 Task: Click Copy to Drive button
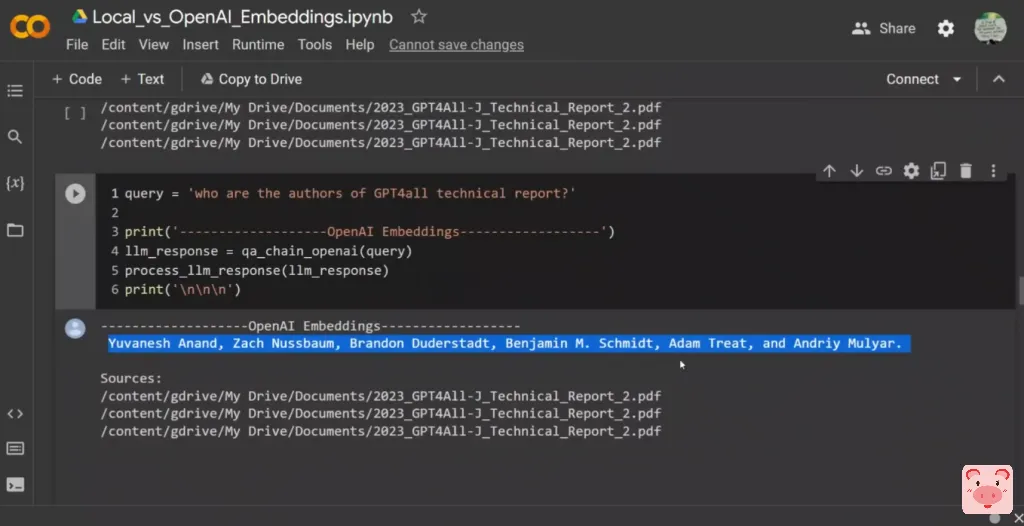[251, 79]
